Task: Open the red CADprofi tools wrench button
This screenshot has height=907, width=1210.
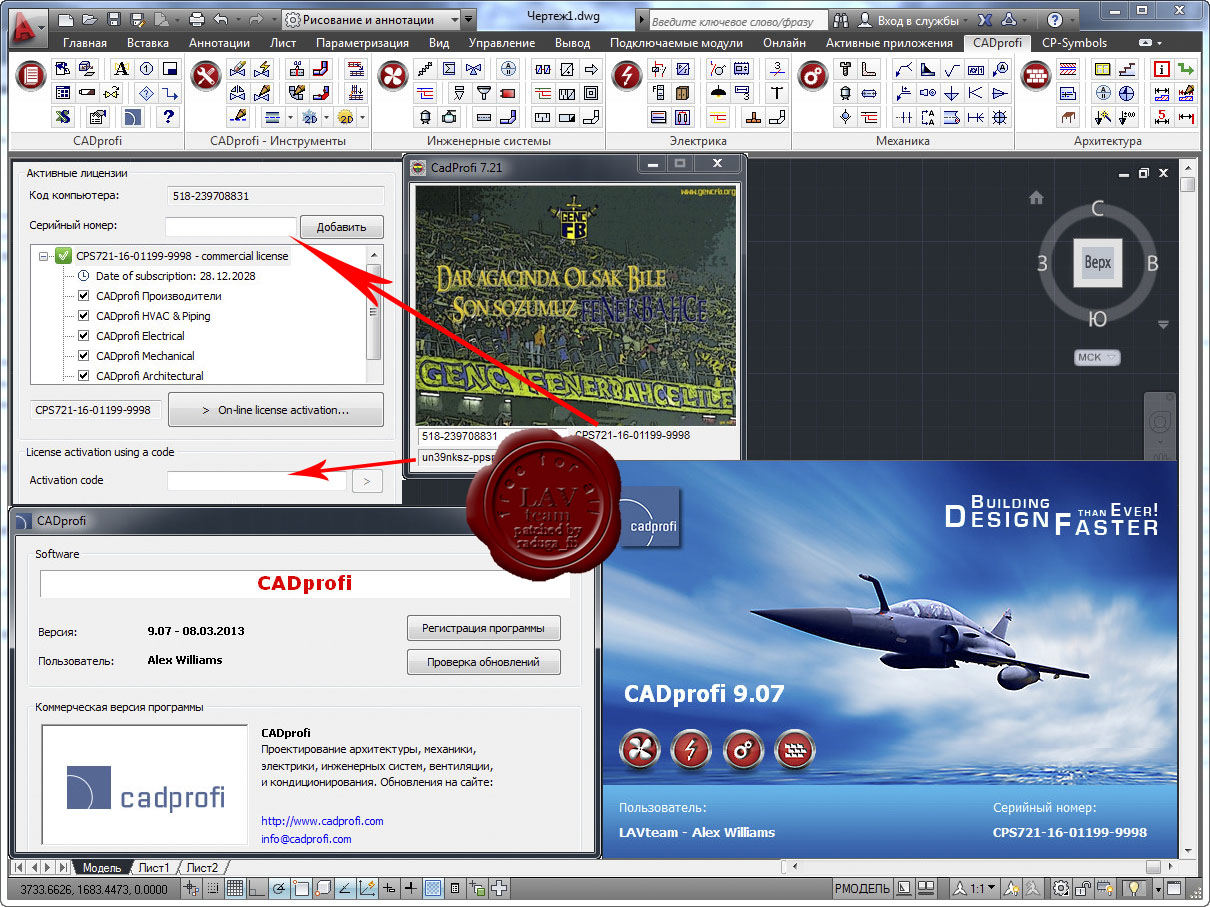Action: click(206, 76)
